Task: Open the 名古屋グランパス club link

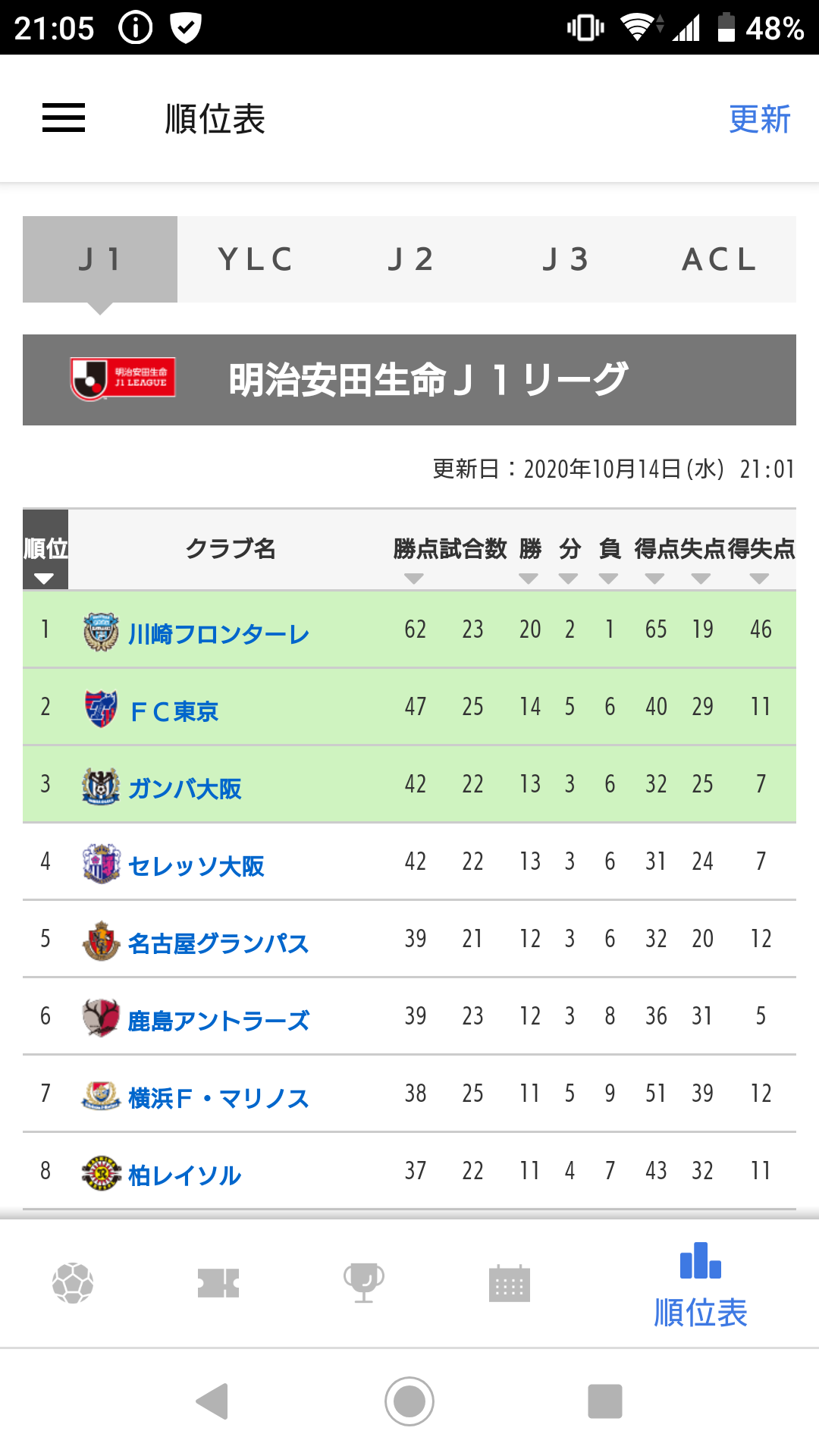Action: tap(218, 943)
